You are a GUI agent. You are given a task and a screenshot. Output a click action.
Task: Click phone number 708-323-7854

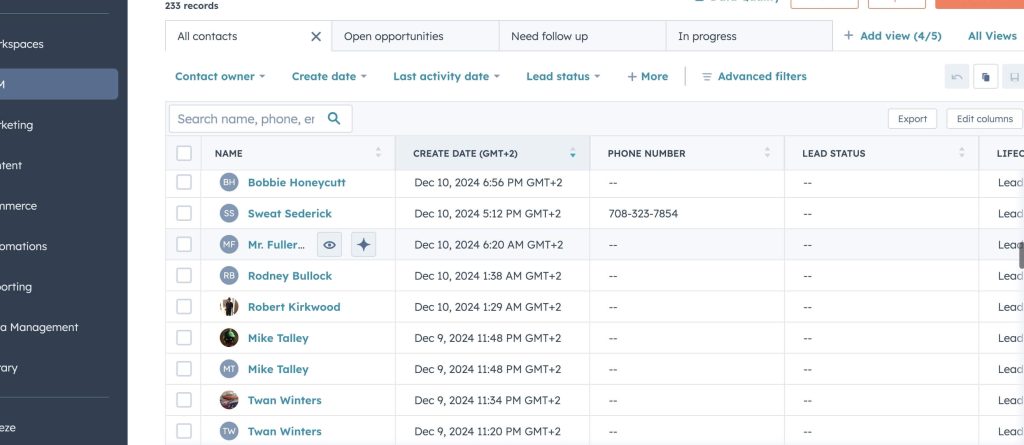pos(643,214)
